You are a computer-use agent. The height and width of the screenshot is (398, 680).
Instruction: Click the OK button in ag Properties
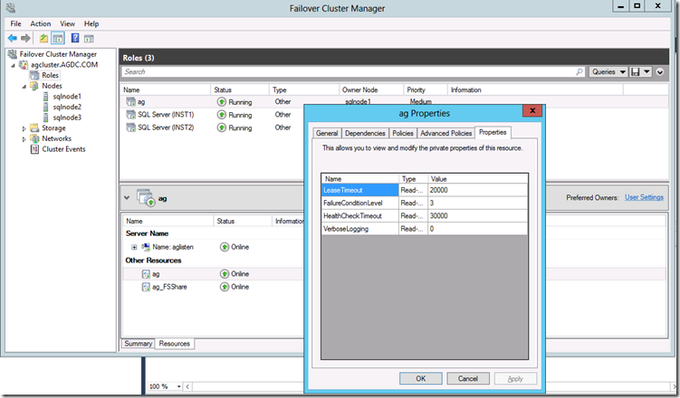pos(421,378)
